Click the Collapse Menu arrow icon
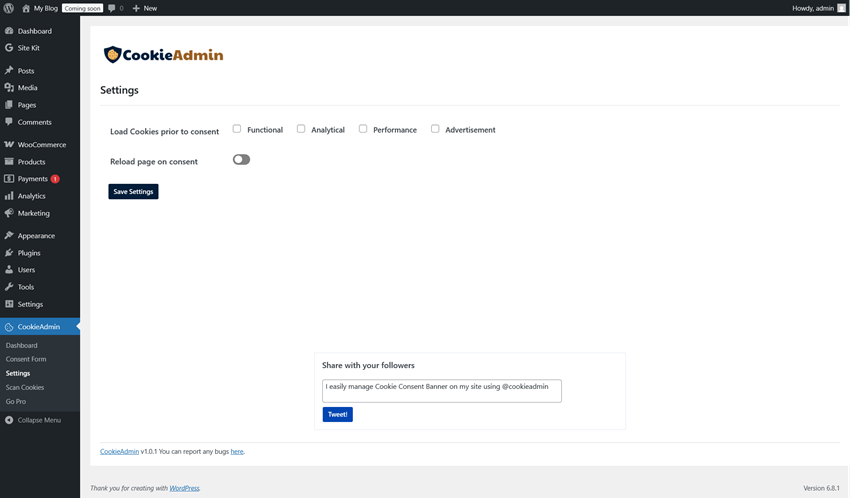This screenshot has height=498, width=850. tap(9, 420)
